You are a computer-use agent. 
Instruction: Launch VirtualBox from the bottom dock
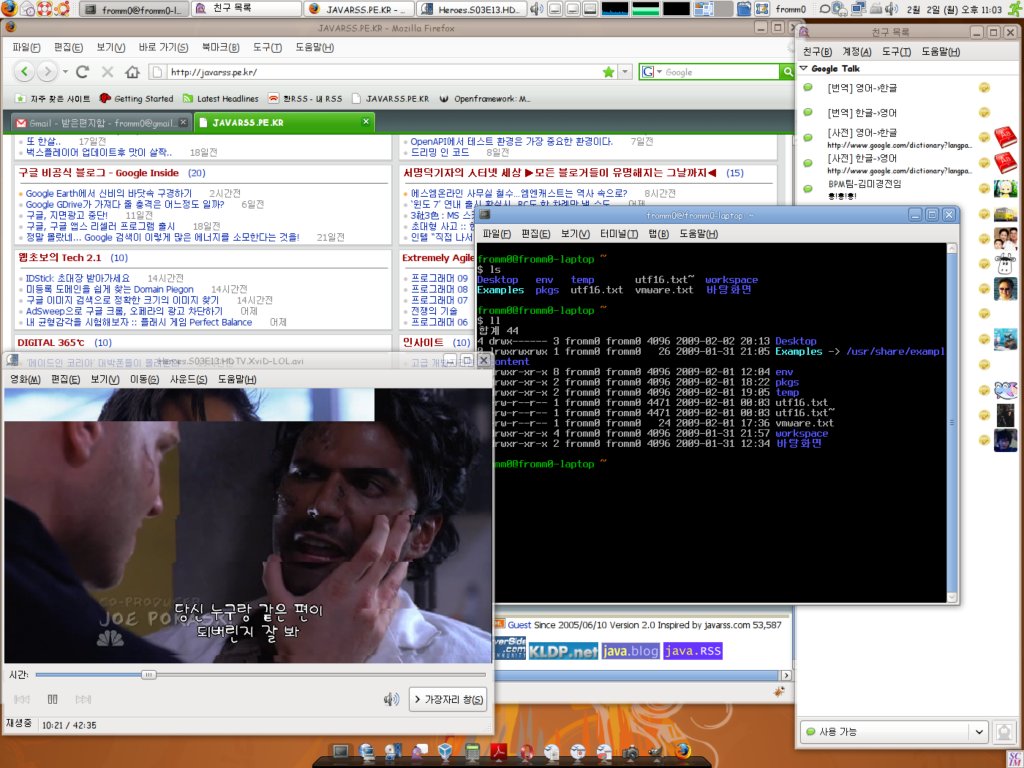445,752
